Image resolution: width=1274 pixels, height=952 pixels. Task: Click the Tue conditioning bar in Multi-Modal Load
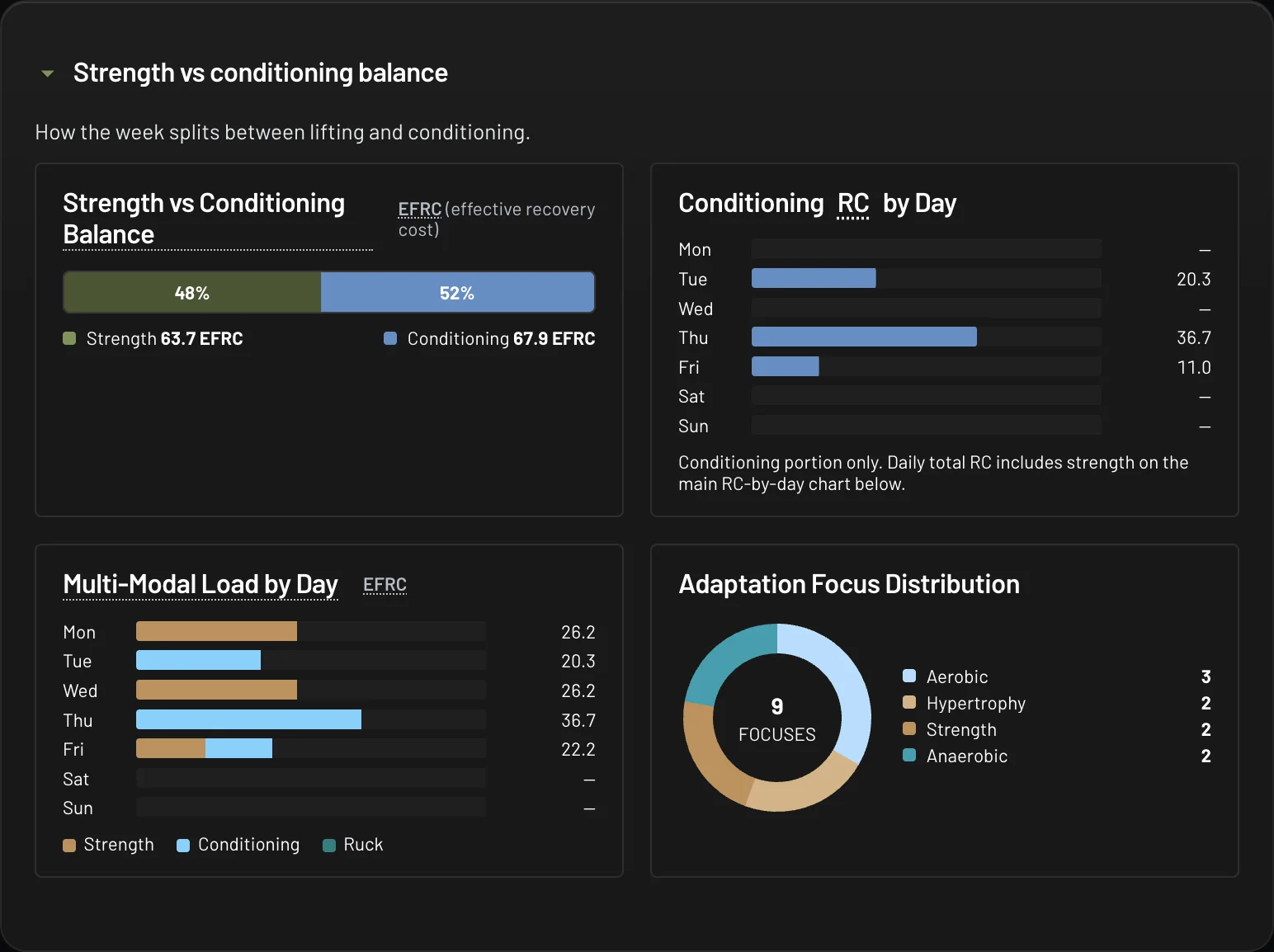(x=198, y=661)
